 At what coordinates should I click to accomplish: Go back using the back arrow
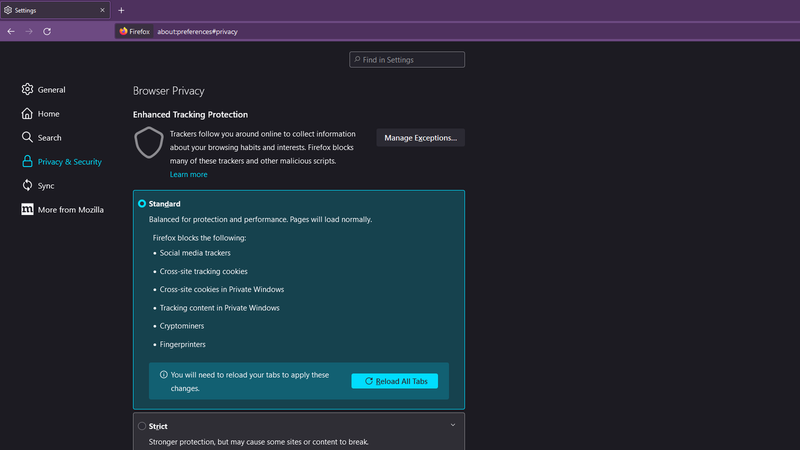click(x=11, y=31)
